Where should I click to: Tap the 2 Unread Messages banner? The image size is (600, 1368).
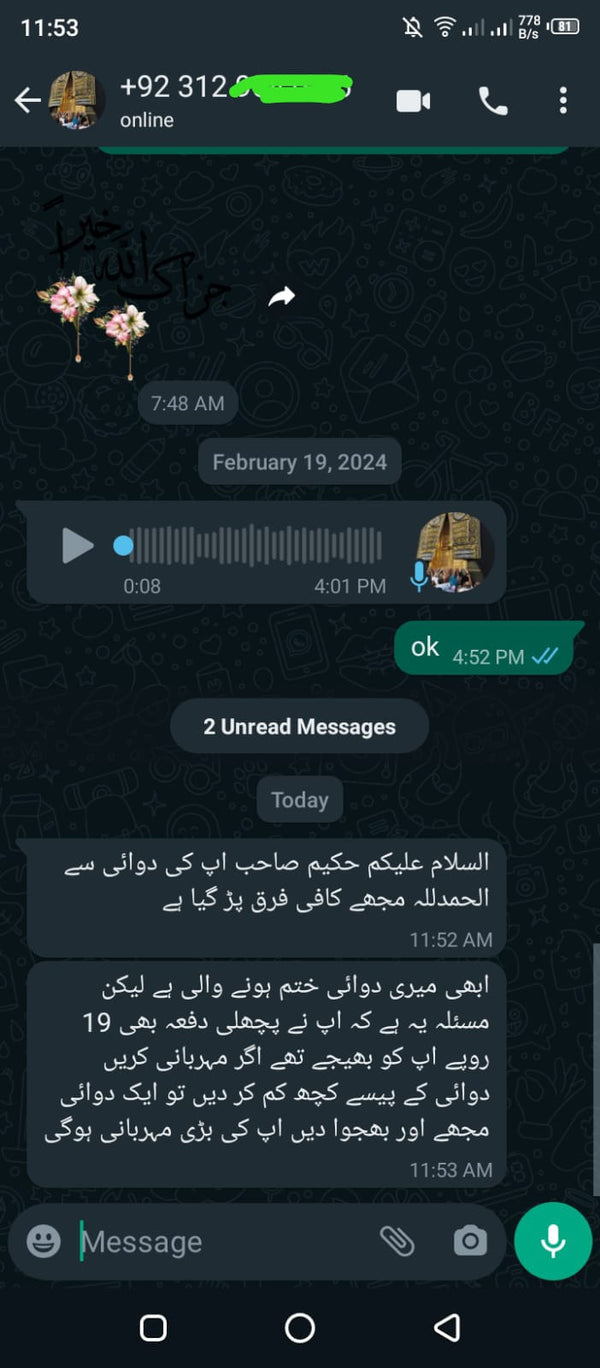point(299,727)
